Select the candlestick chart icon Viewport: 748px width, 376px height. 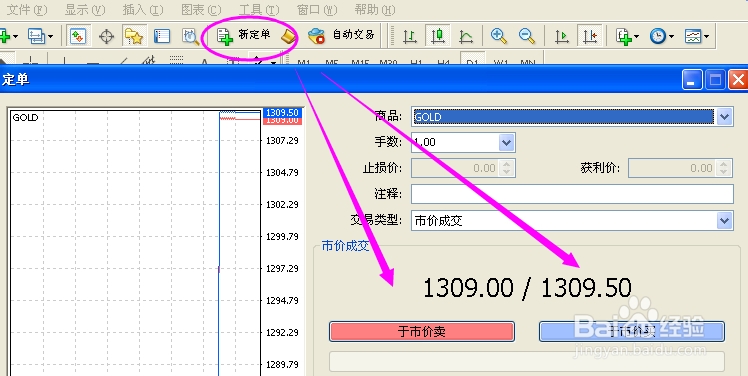pos(437,36)
